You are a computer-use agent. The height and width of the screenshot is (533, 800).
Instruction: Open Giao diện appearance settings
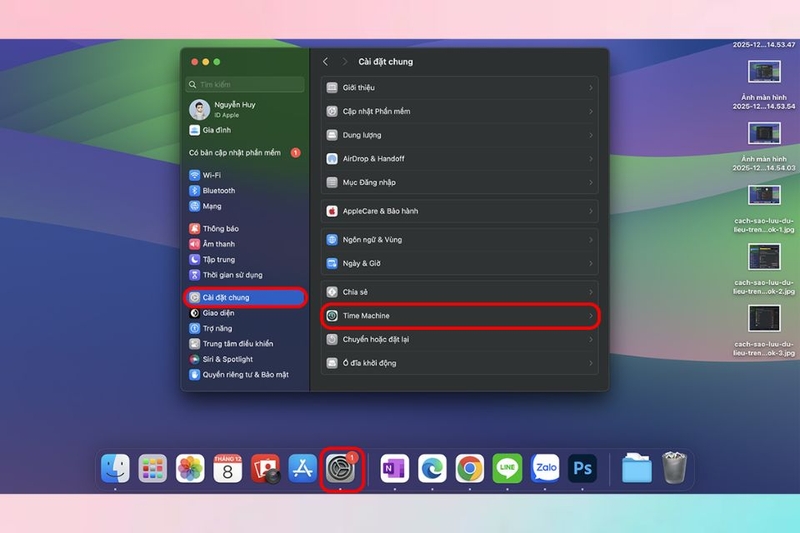246,313
